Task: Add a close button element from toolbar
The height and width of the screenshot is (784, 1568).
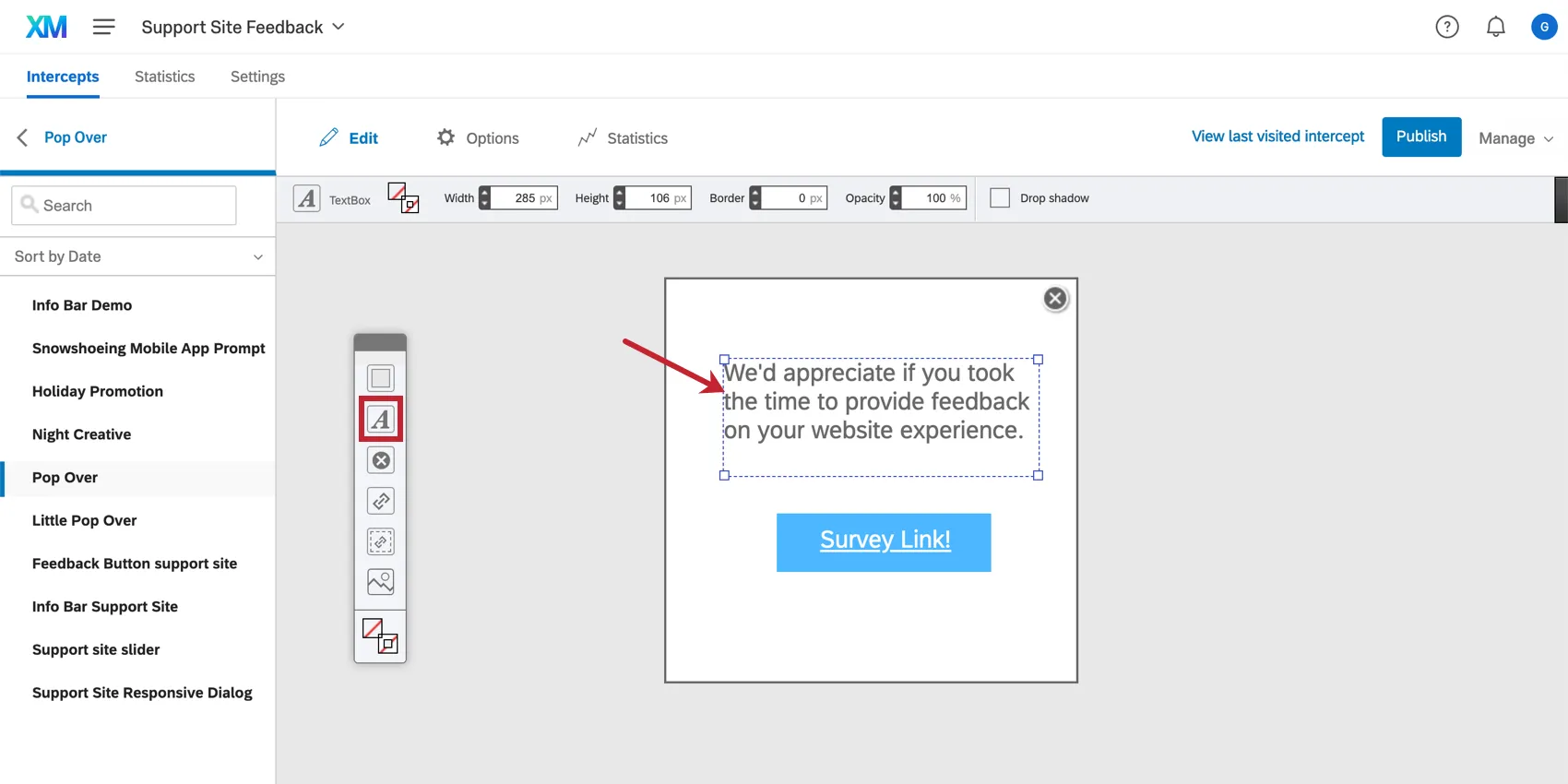Action: [380, 460]
